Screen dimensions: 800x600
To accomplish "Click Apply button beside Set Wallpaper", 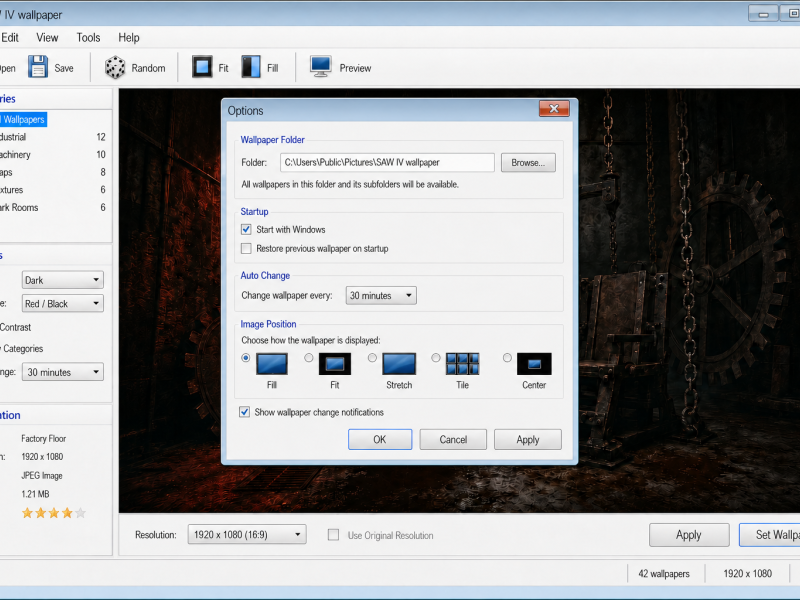I will coord(689,535).
